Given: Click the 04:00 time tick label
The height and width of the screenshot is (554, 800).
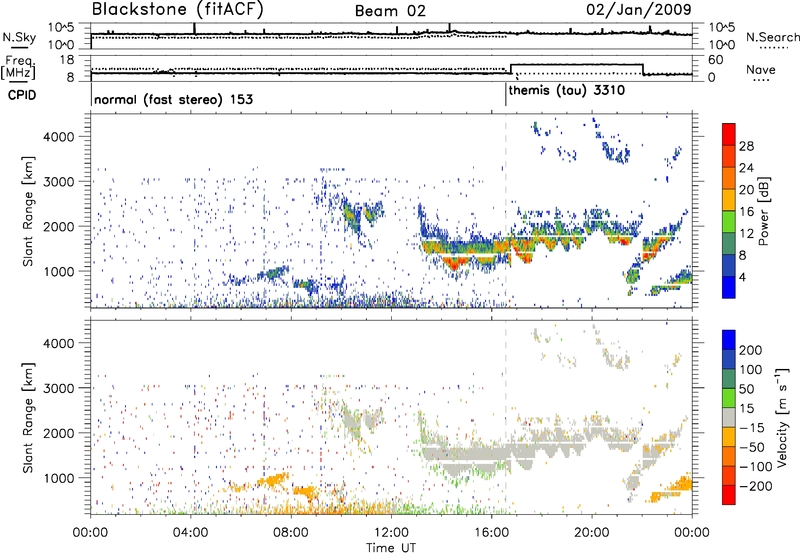Looking at the screenshot, I should pos(191,533).
